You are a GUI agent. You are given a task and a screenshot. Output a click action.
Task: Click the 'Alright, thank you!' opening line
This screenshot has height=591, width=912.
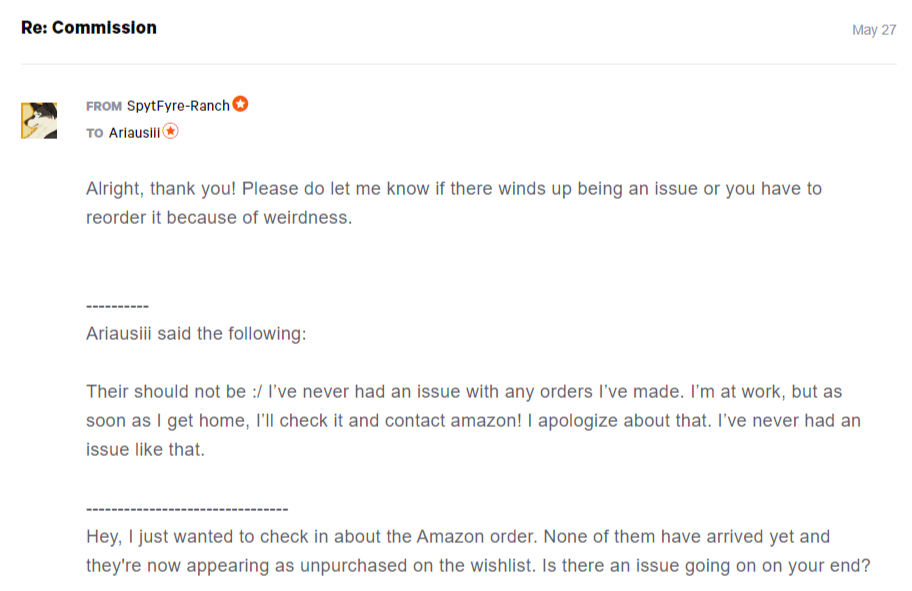(454, 189)
